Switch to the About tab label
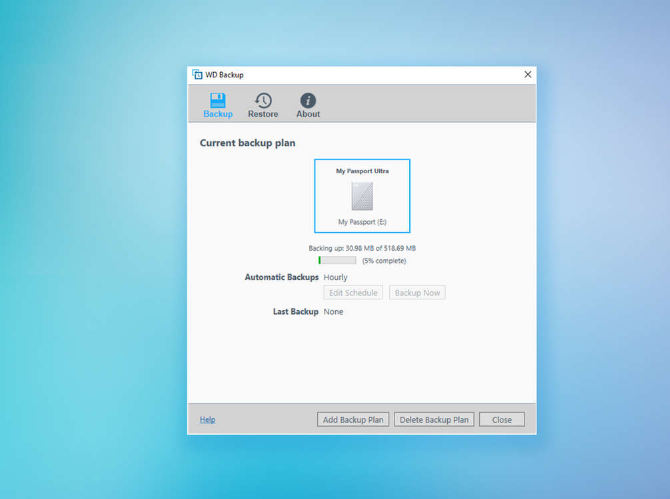Viewport: 670px width, 499px height. tap(308, 114)
